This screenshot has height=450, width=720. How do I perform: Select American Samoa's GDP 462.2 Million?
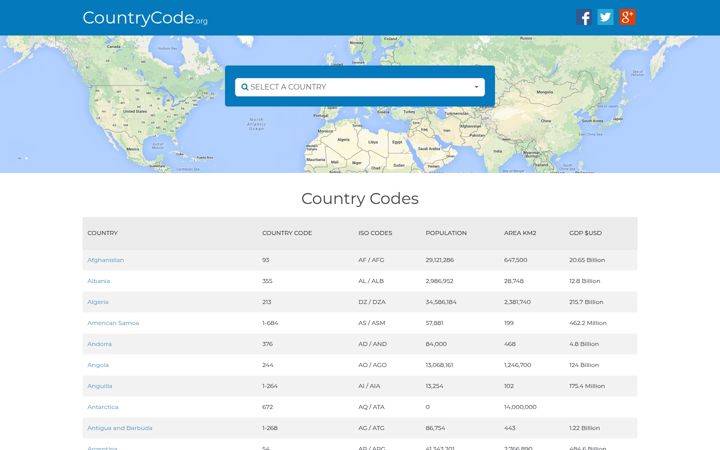(588, 323)
